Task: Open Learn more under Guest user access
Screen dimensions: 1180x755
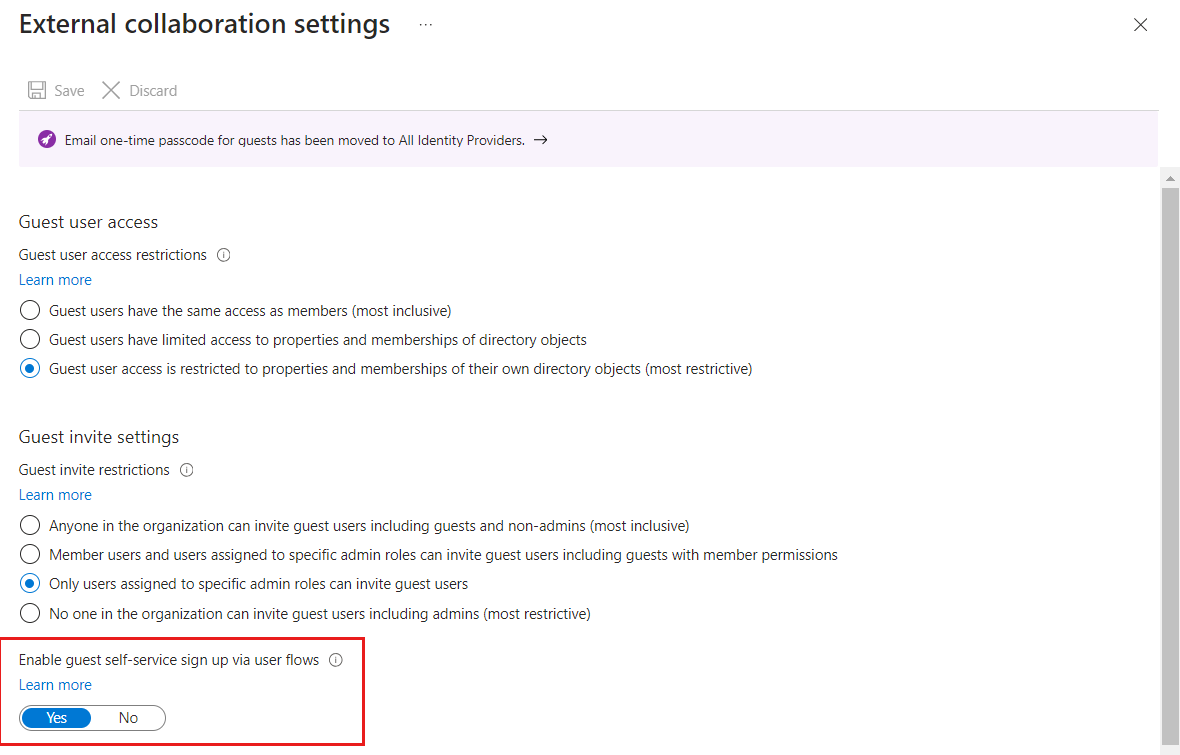Action: pos(55,280)
